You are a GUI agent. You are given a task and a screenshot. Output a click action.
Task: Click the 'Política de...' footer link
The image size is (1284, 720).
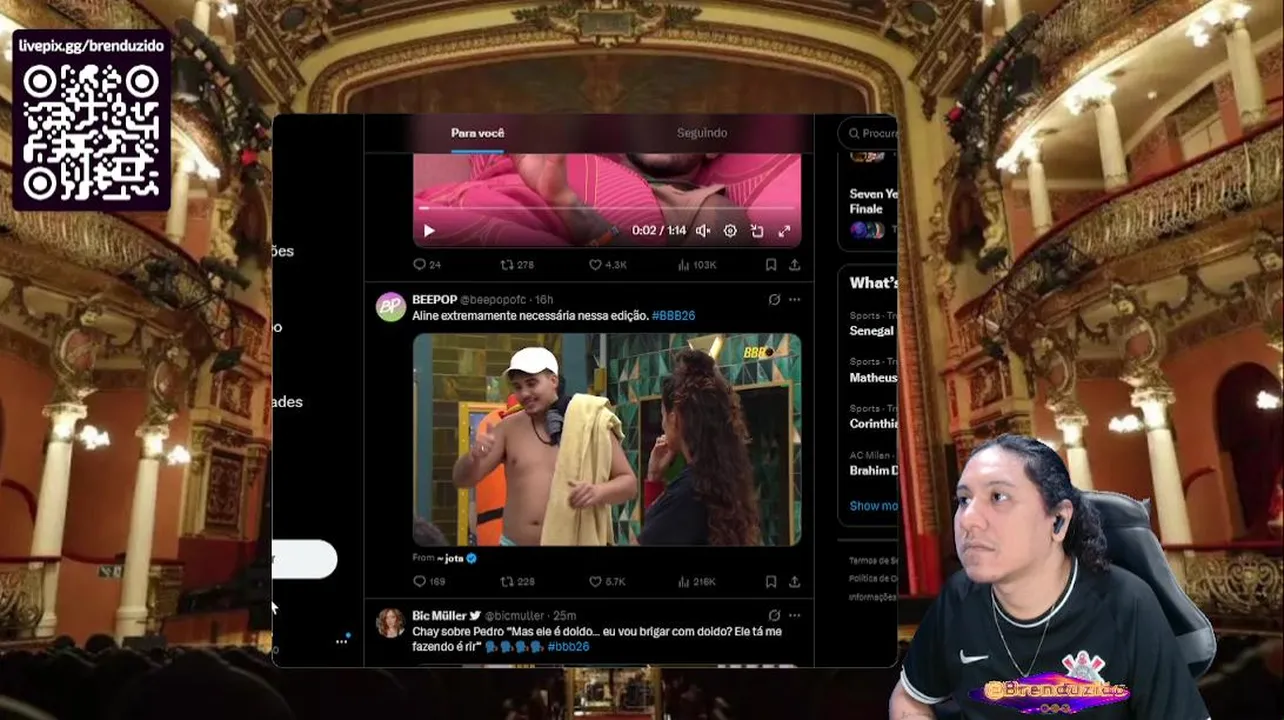[873, 579]
